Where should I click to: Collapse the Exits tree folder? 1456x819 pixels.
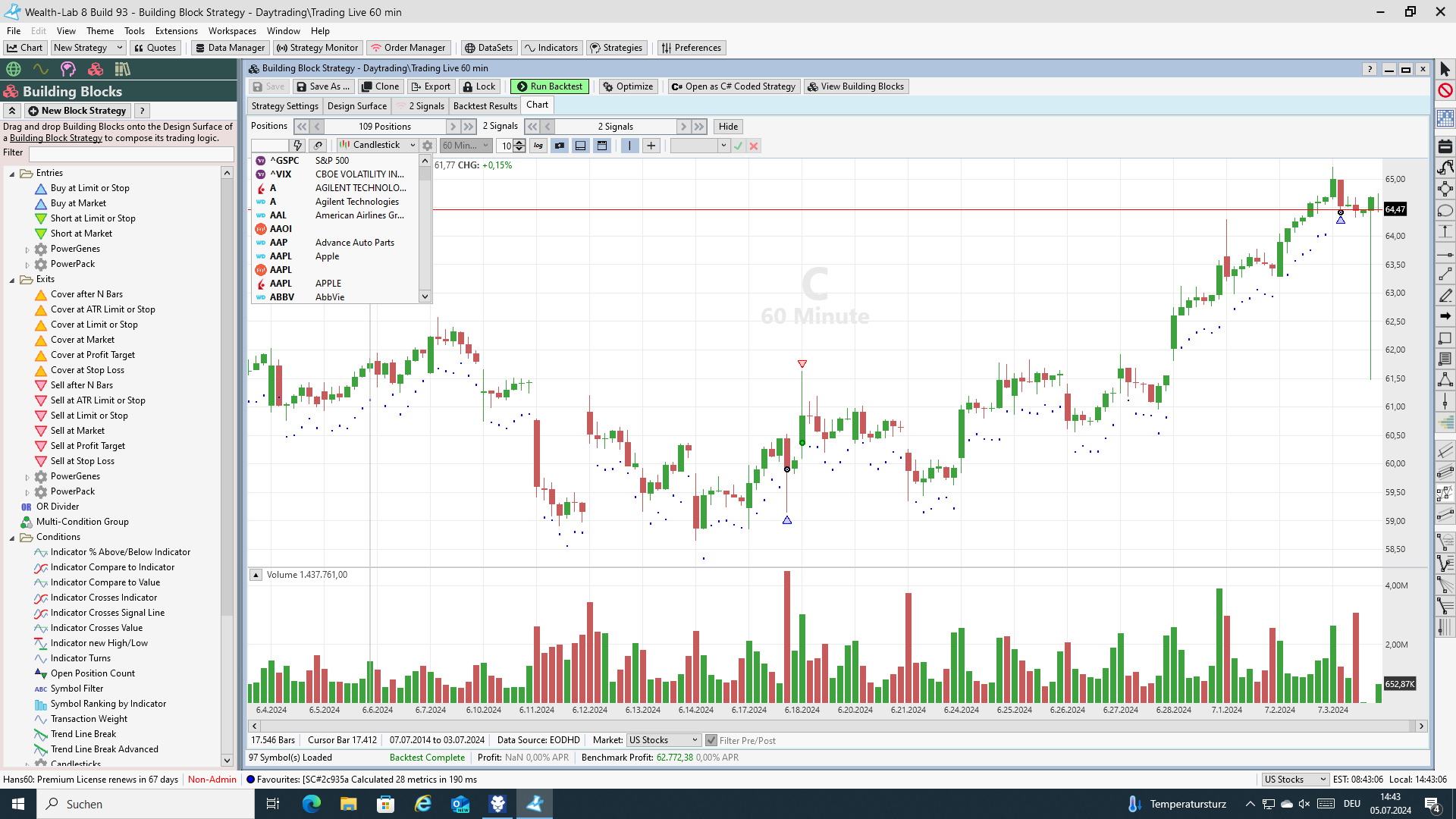coord(12,280)
